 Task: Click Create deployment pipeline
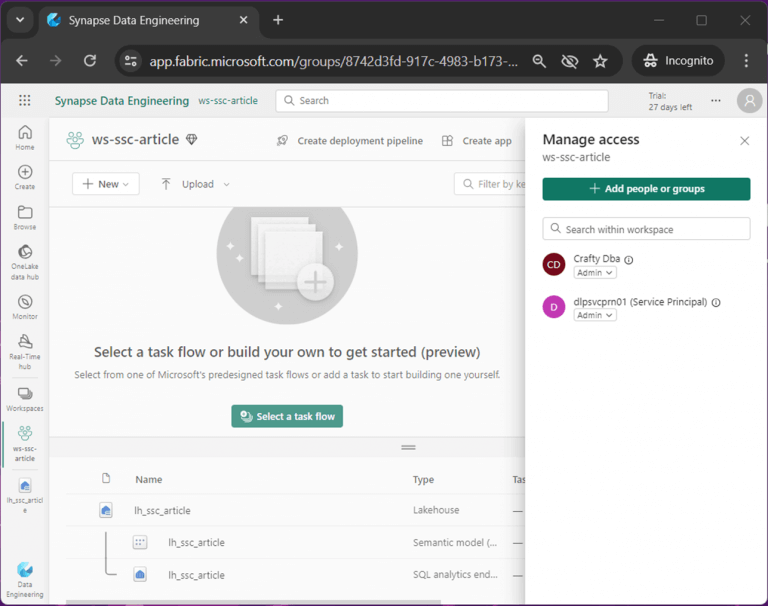tap(350, 141)
